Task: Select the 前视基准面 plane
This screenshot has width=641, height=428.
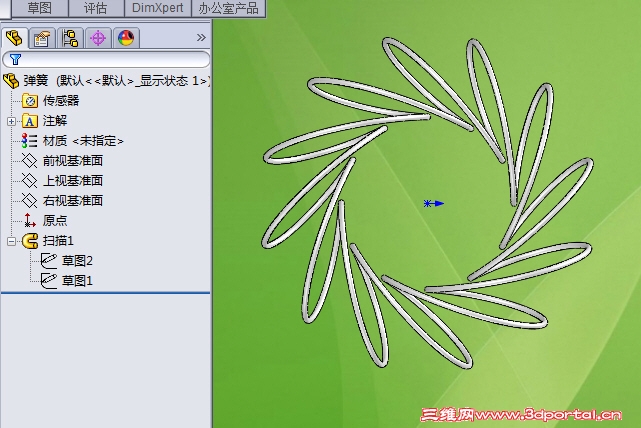Action: [73, 161]
